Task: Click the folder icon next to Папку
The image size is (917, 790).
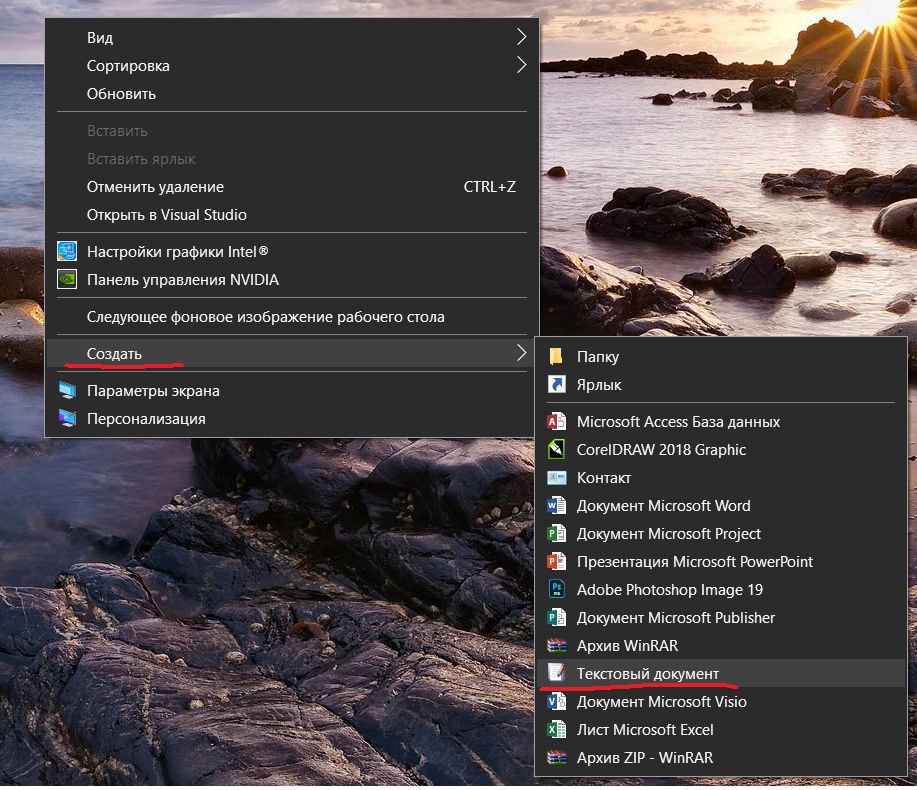Action: pyautogui.click(x=556, y=356)
